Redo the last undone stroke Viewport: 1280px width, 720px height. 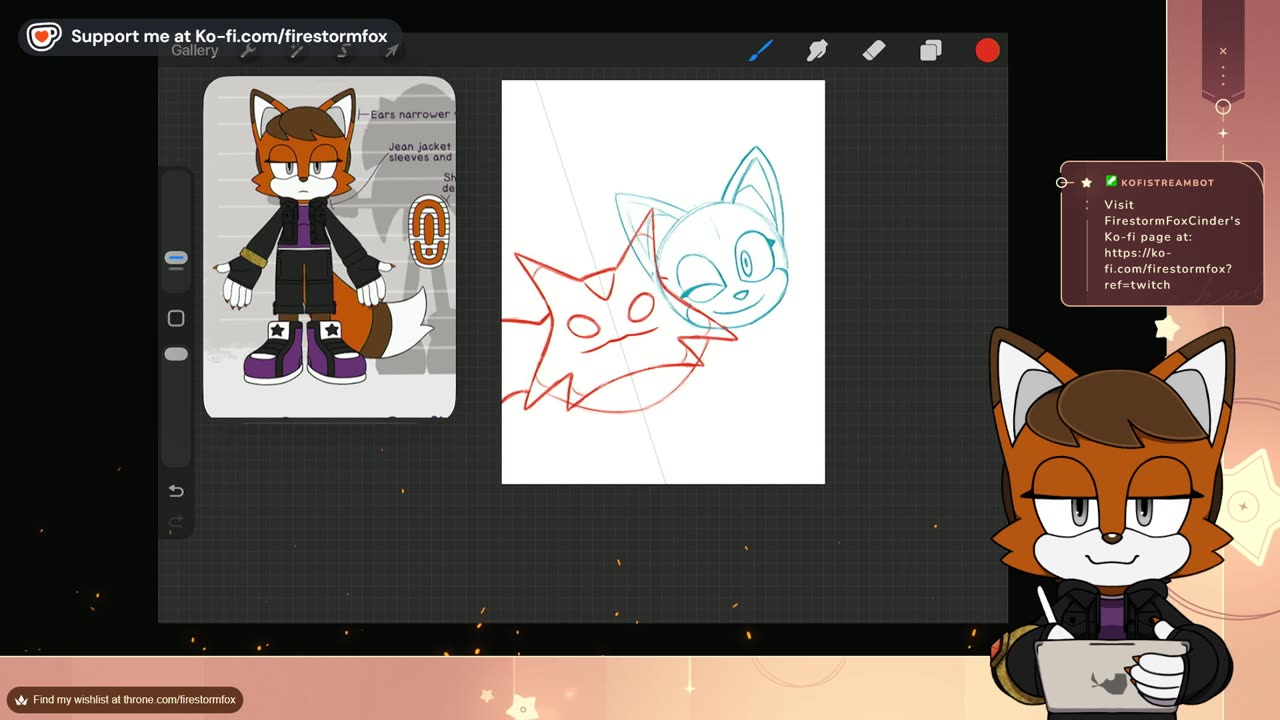[176, 521]
